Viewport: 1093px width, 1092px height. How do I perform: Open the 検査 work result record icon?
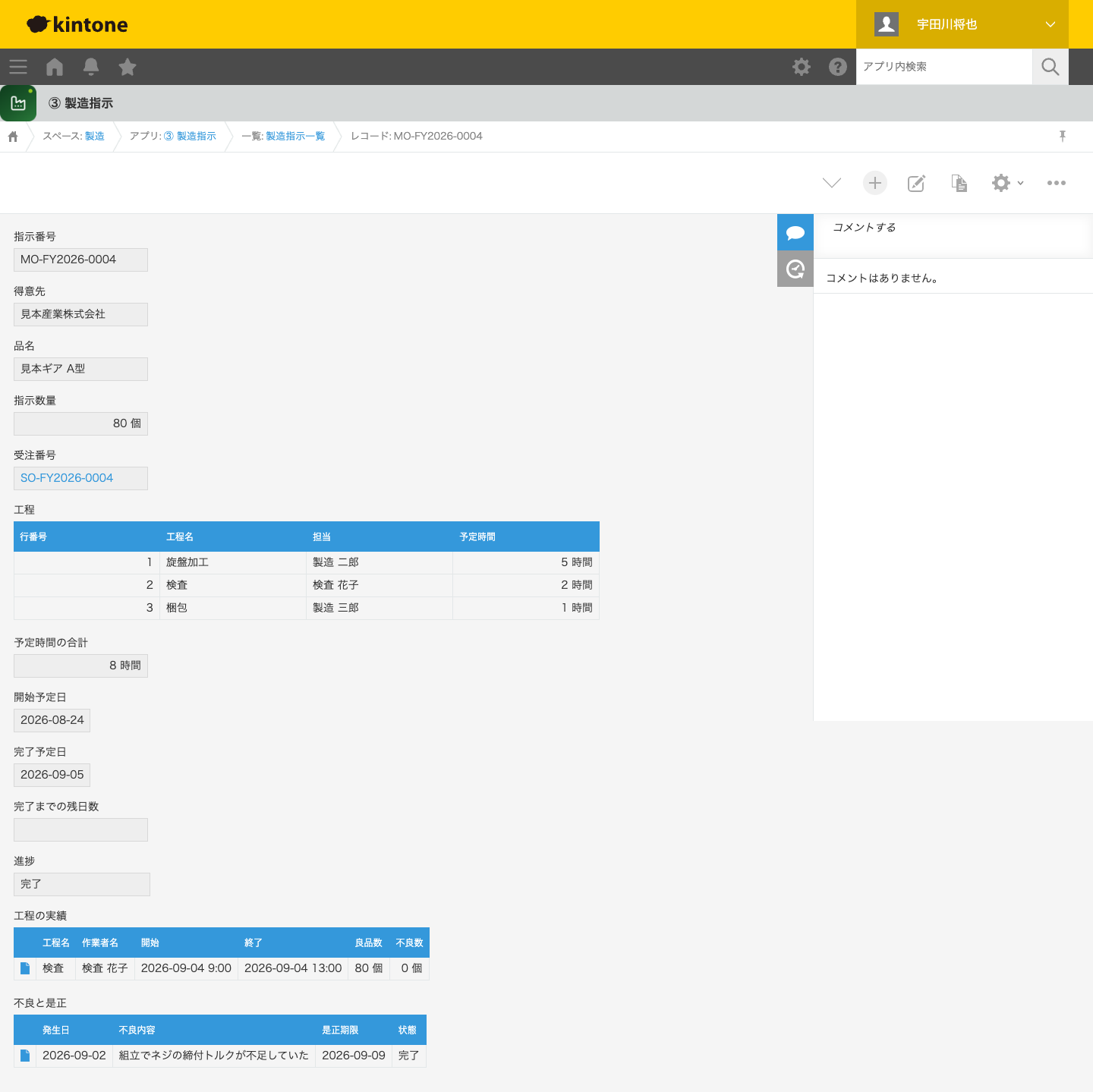(25, 968)
